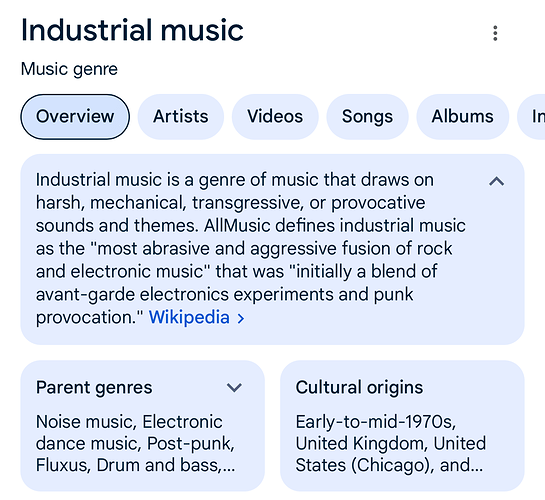Click the truncated Drum and bass line
The width and height of the screenshot is (545, 500).
click(136, 465)
